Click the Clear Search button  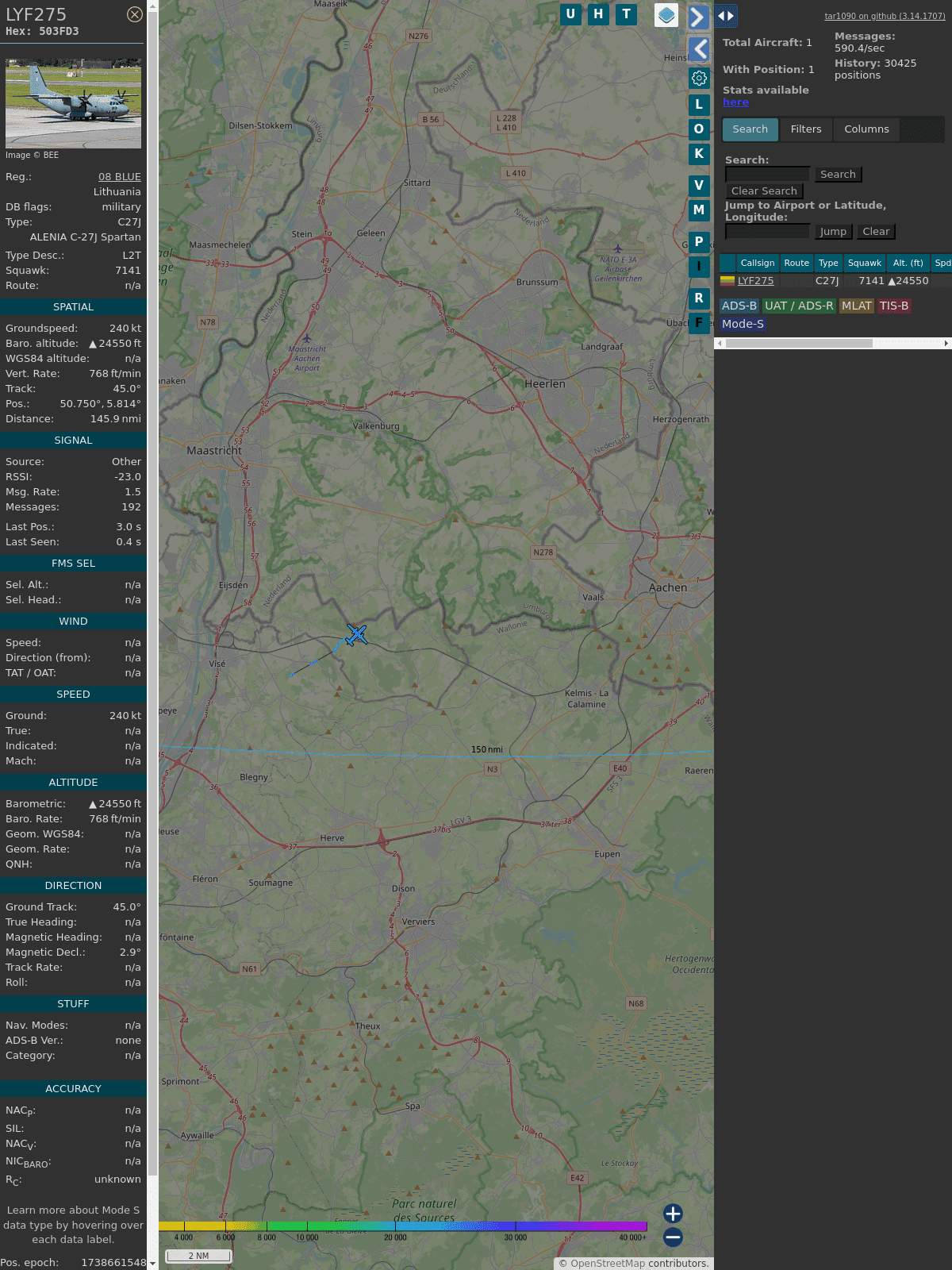pyautogui.click(x=764, y=191)
